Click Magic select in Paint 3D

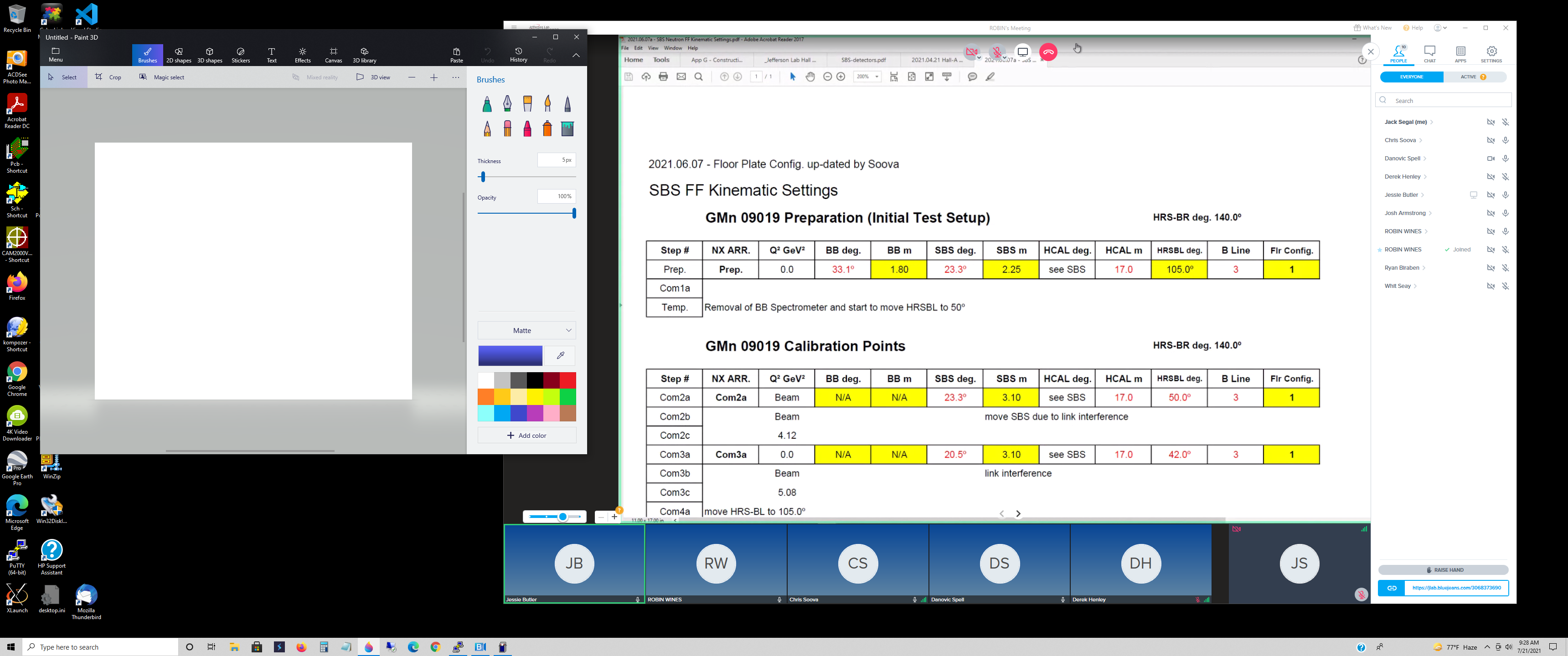pos(161,77)
